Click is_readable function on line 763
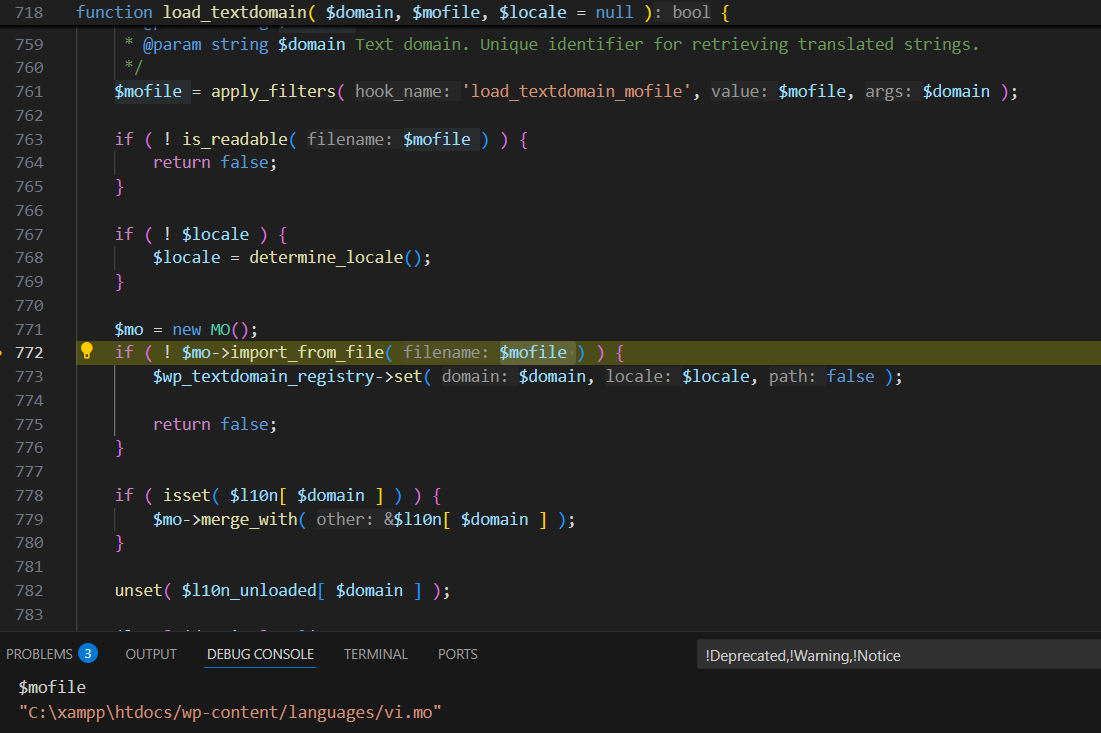1101x733 pixels. point(235,139)
